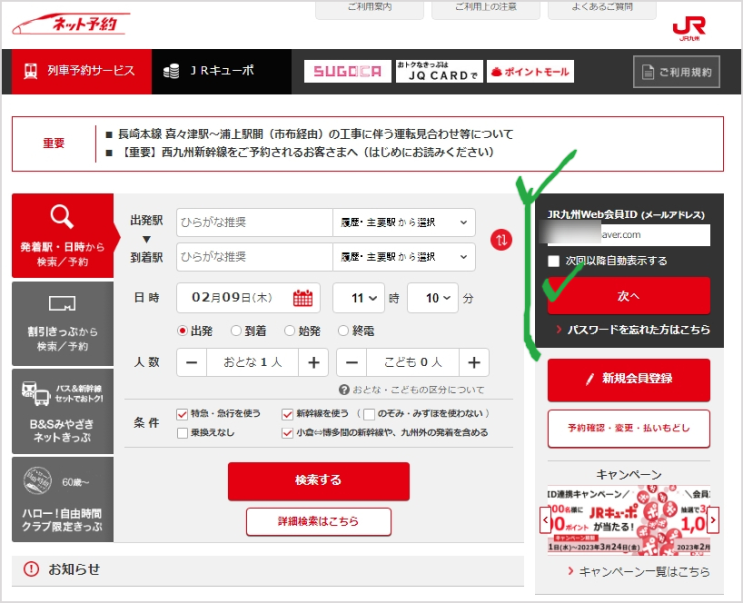Open JRキューポ tab
743x603 pixels.
221,72
